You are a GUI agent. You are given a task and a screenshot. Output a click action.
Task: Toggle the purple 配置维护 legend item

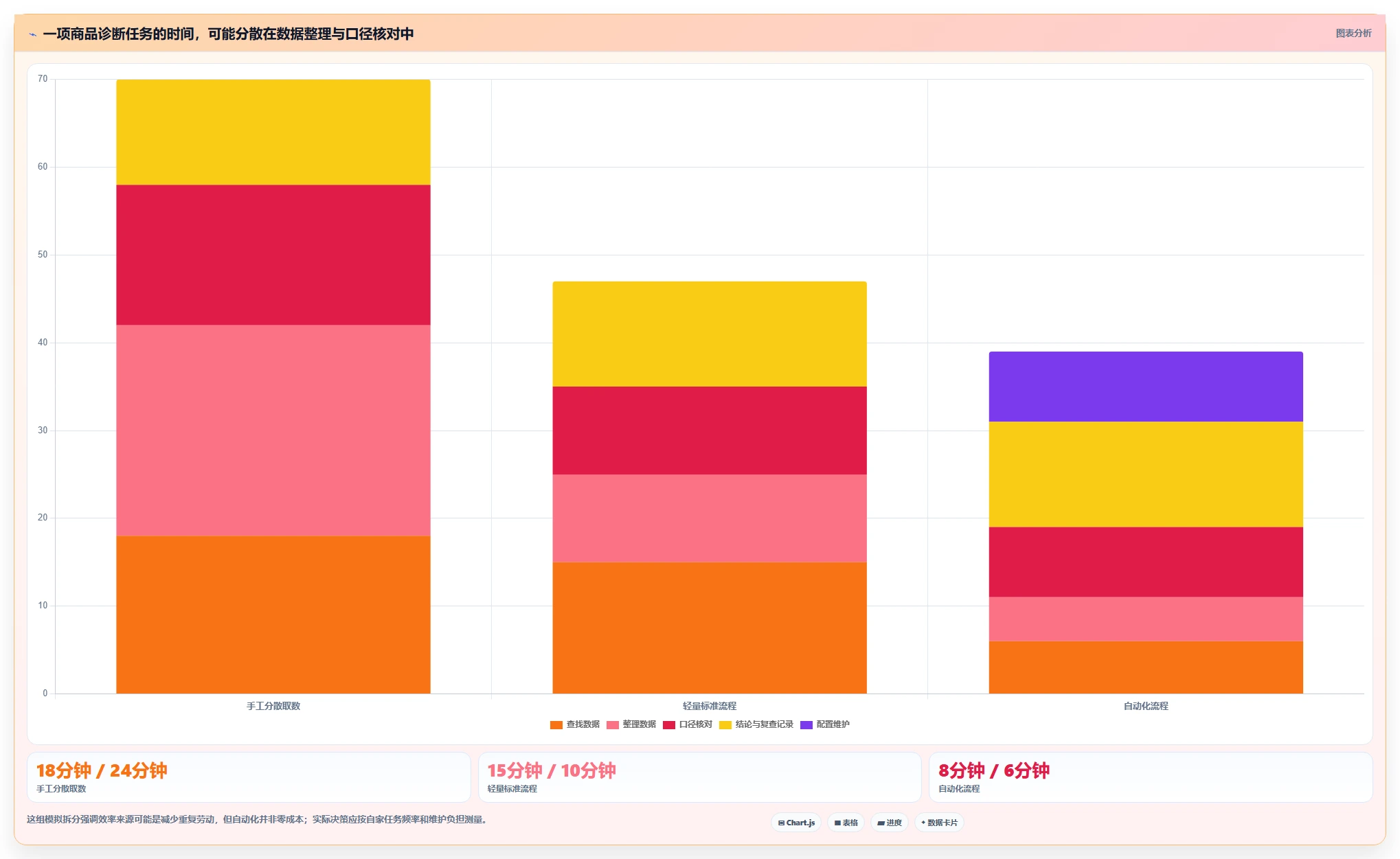[x=825, y=725]
